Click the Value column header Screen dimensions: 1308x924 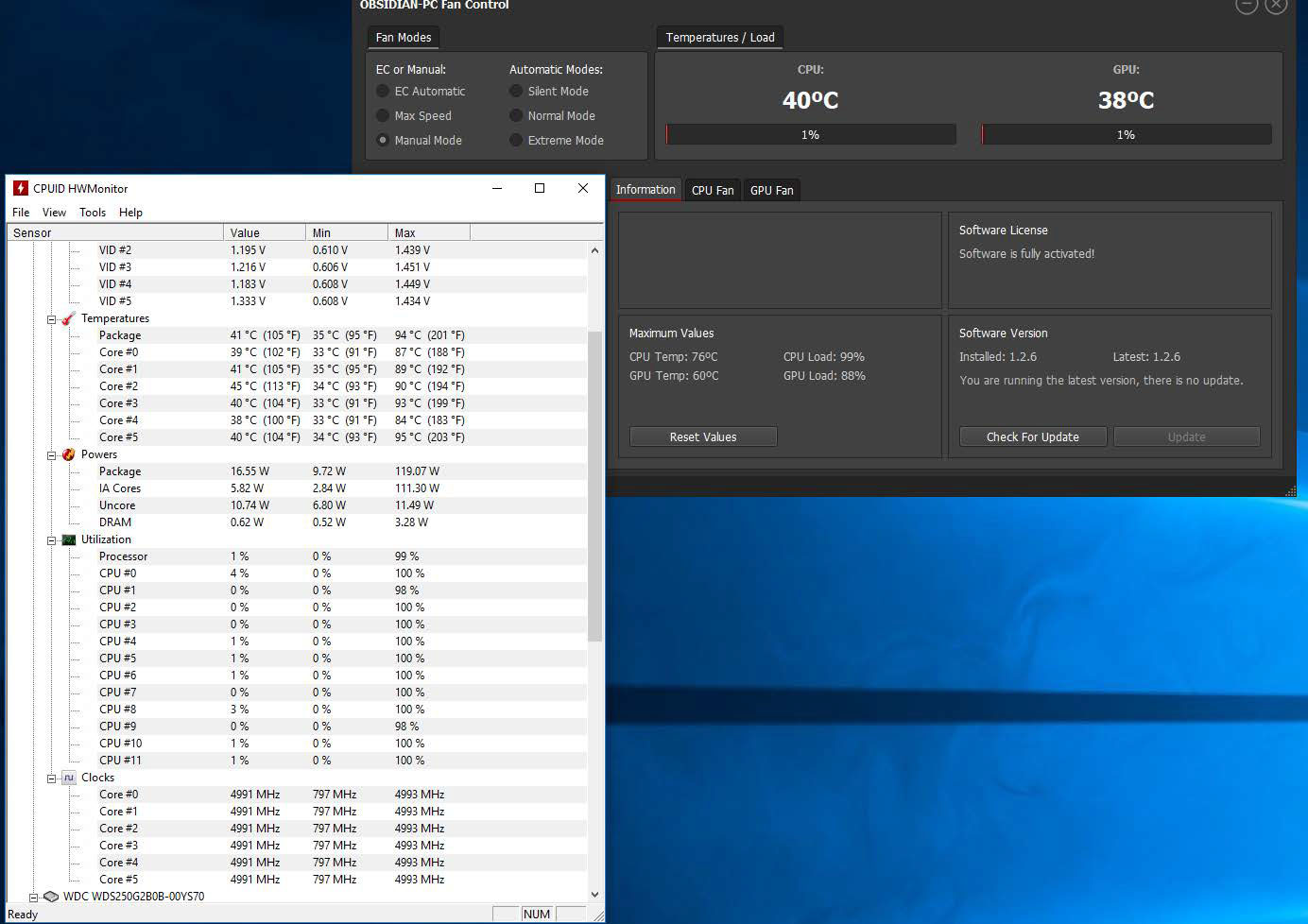[x=265, y=232]
